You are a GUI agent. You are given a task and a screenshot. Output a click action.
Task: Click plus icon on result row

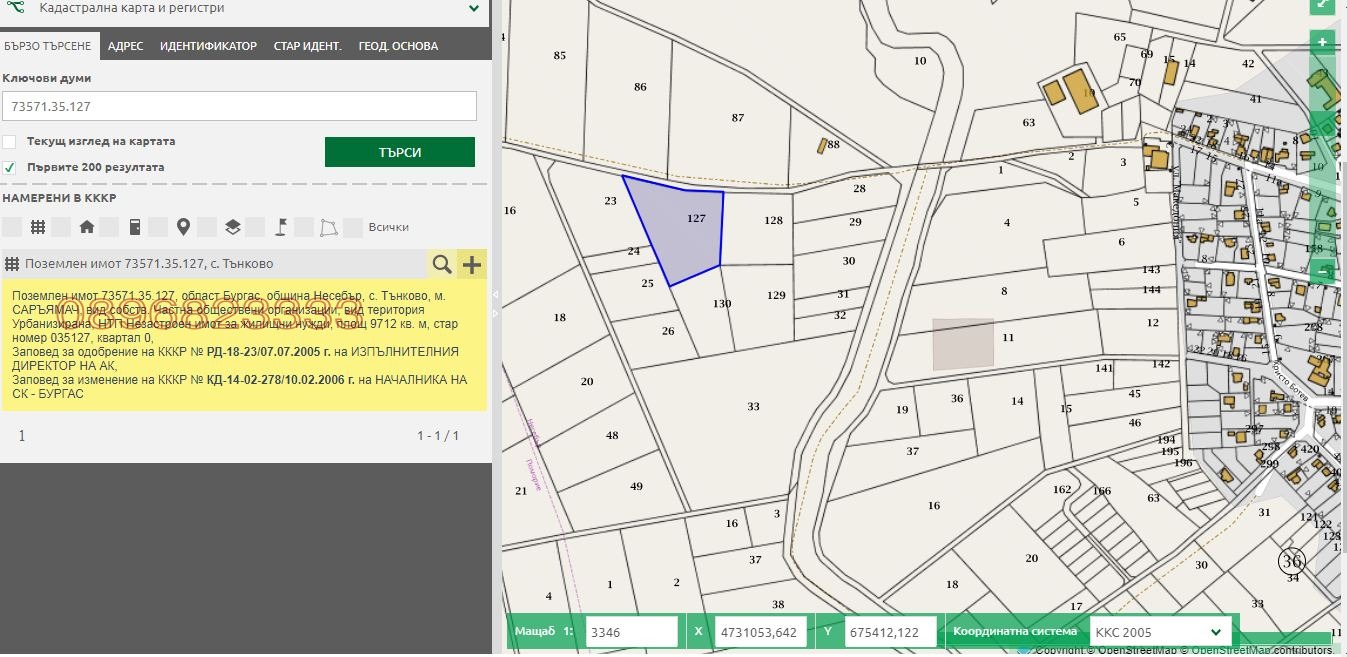[471, 264]
